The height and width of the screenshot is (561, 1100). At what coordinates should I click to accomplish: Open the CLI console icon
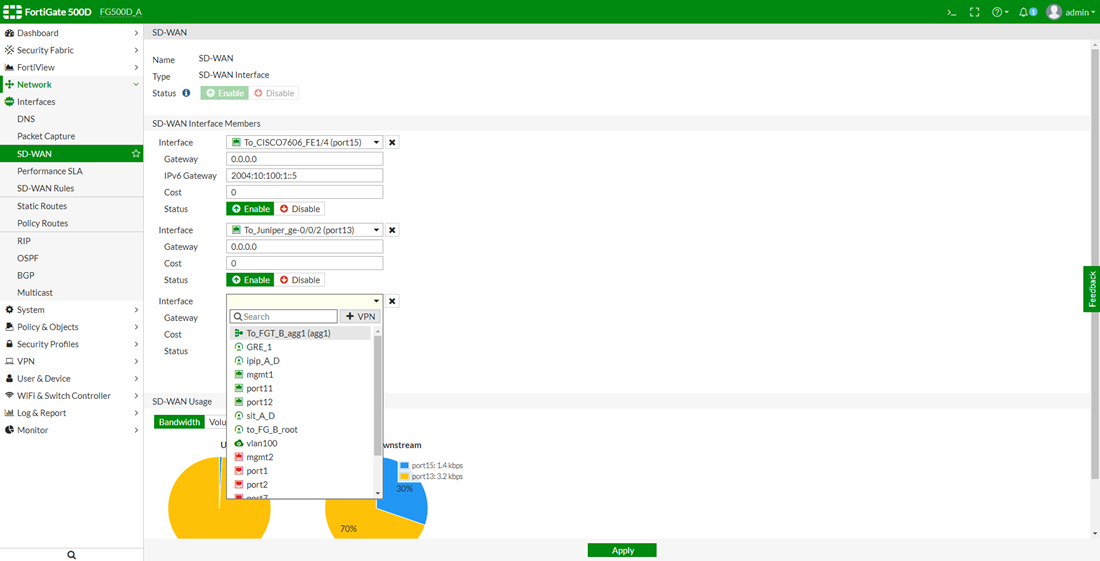point(951,12)
